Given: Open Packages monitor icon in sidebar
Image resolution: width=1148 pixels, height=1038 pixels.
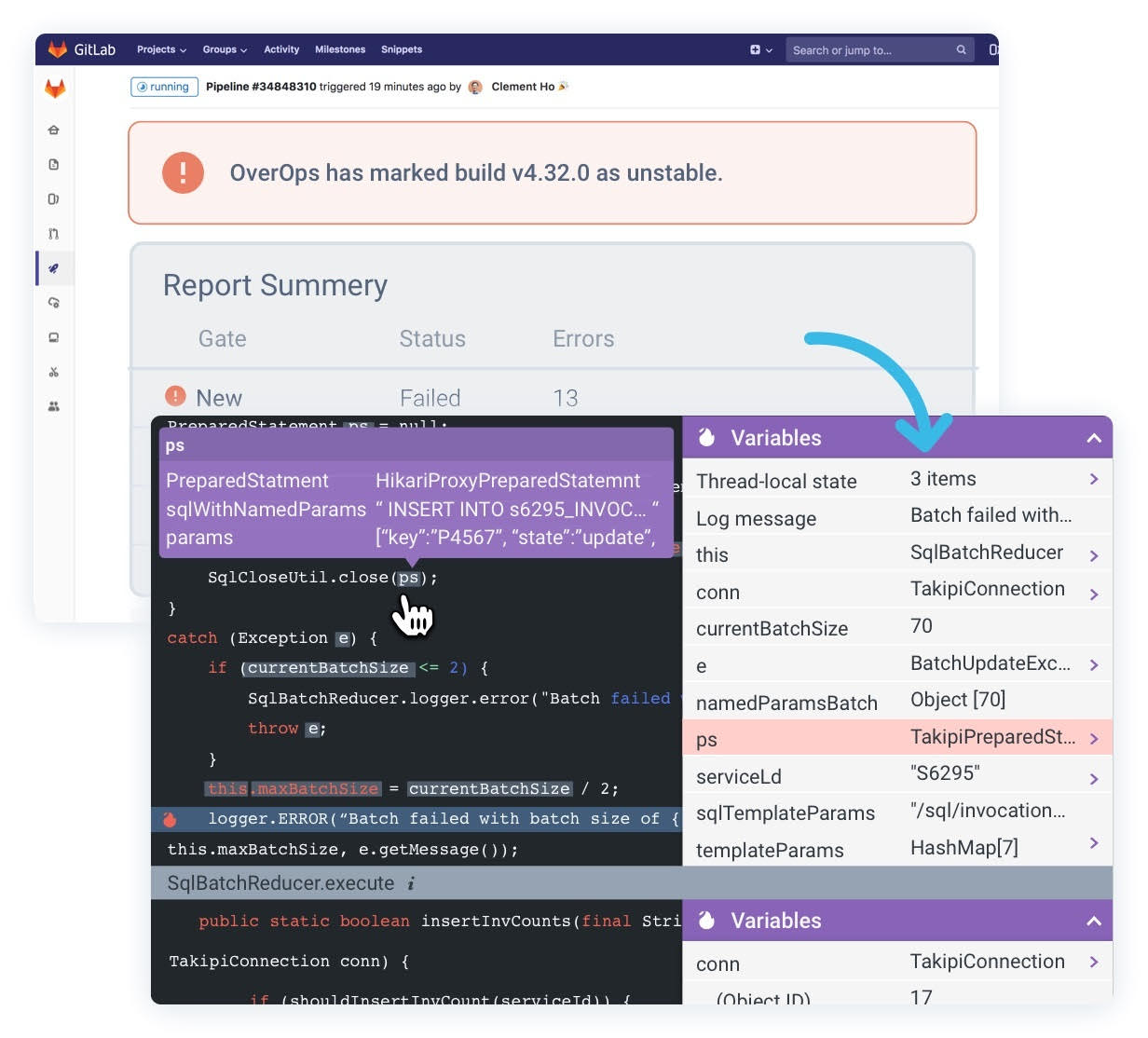Looking at the screenshot, I should tap(54, 337).
